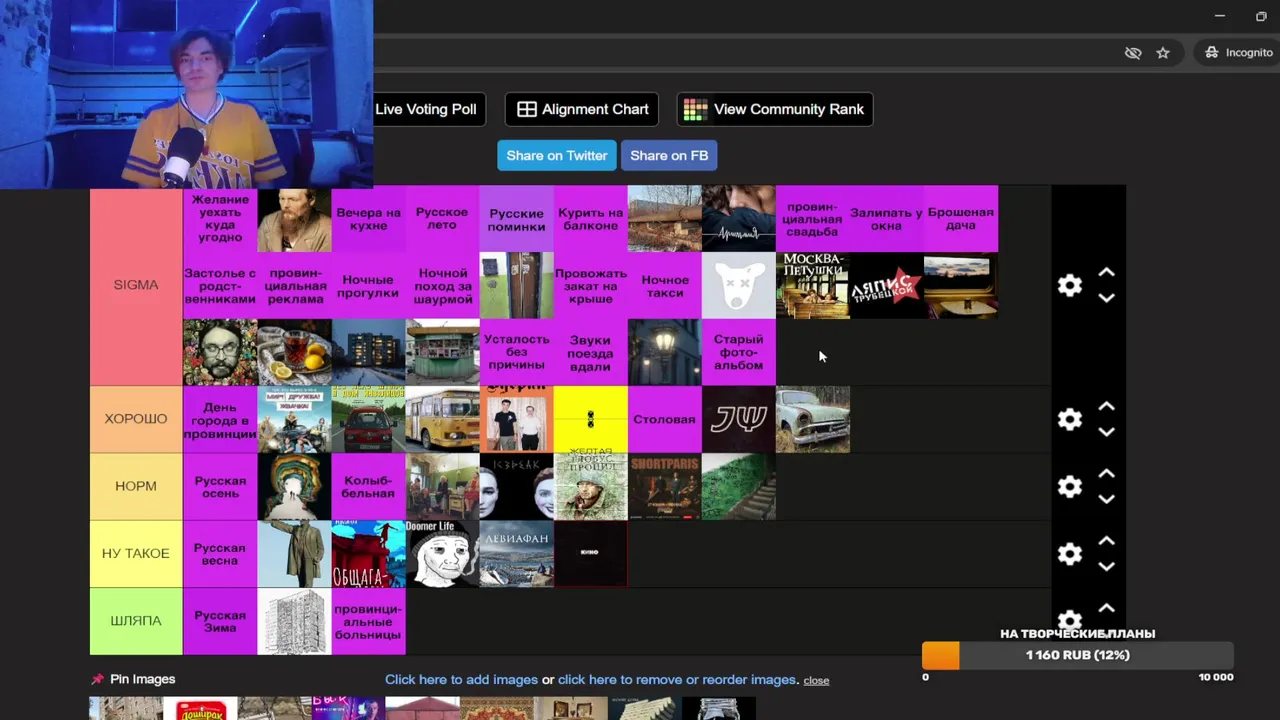Screen dimensions: 1280x720
Task: Open settings gear for ШЛЯПА tier
Action: 1070,619
